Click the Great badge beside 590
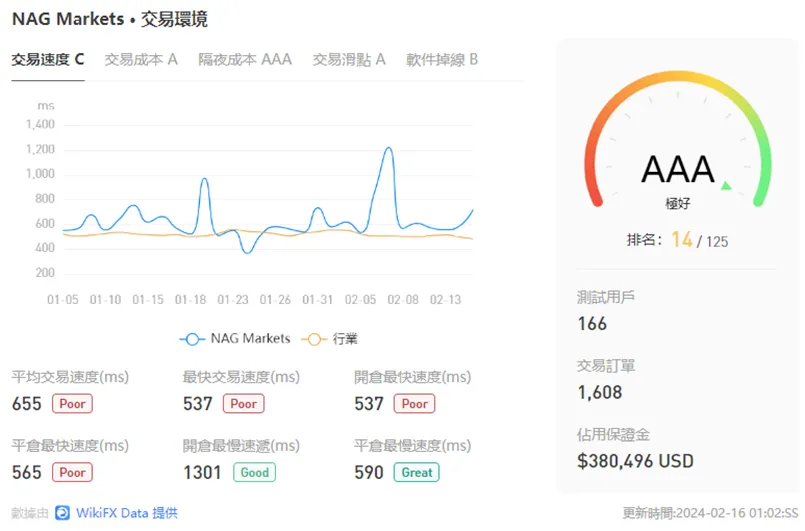Screen dimensions: 805x531 coord(416,472)
